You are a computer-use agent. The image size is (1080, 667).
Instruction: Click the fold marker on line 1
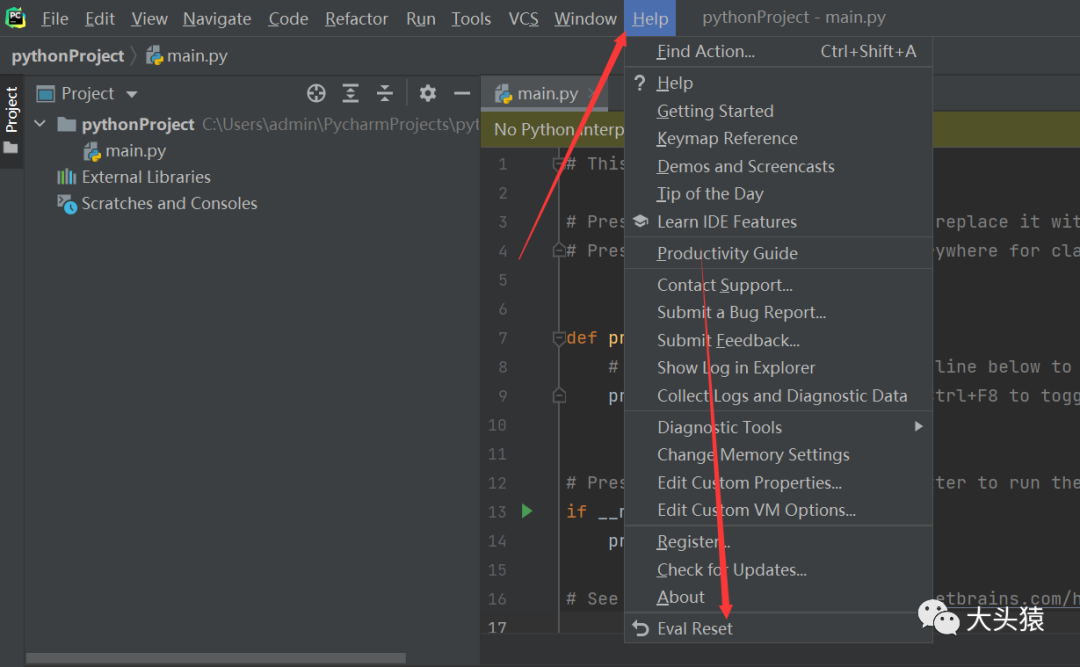(x=559, y=164)
